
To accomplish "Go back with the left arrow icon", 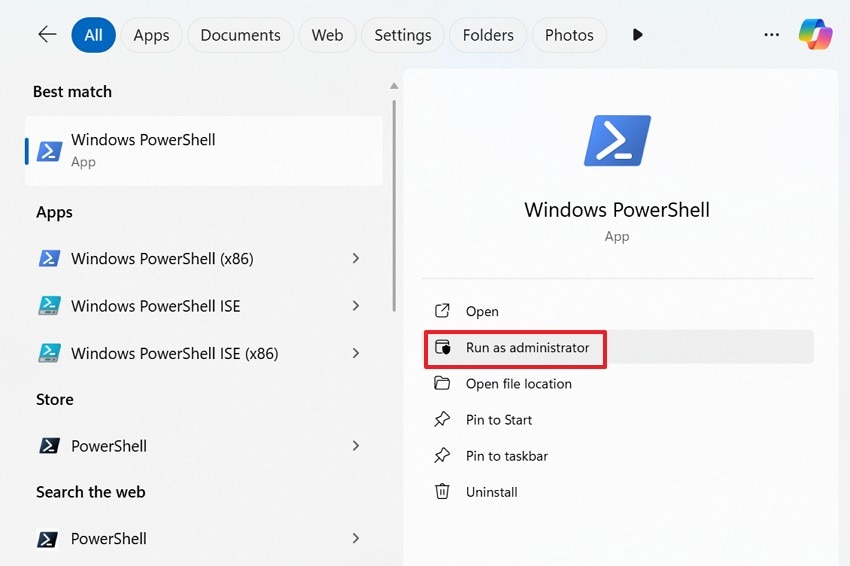I will pos(47,35).
